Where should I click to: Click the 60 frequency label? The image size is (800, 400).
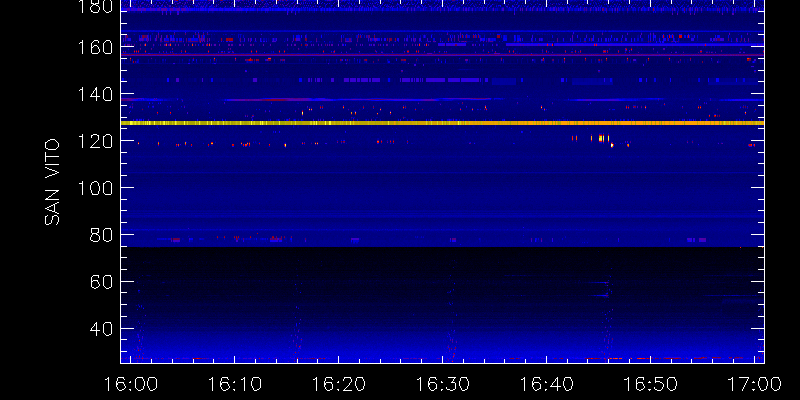(x=101, y=282)
